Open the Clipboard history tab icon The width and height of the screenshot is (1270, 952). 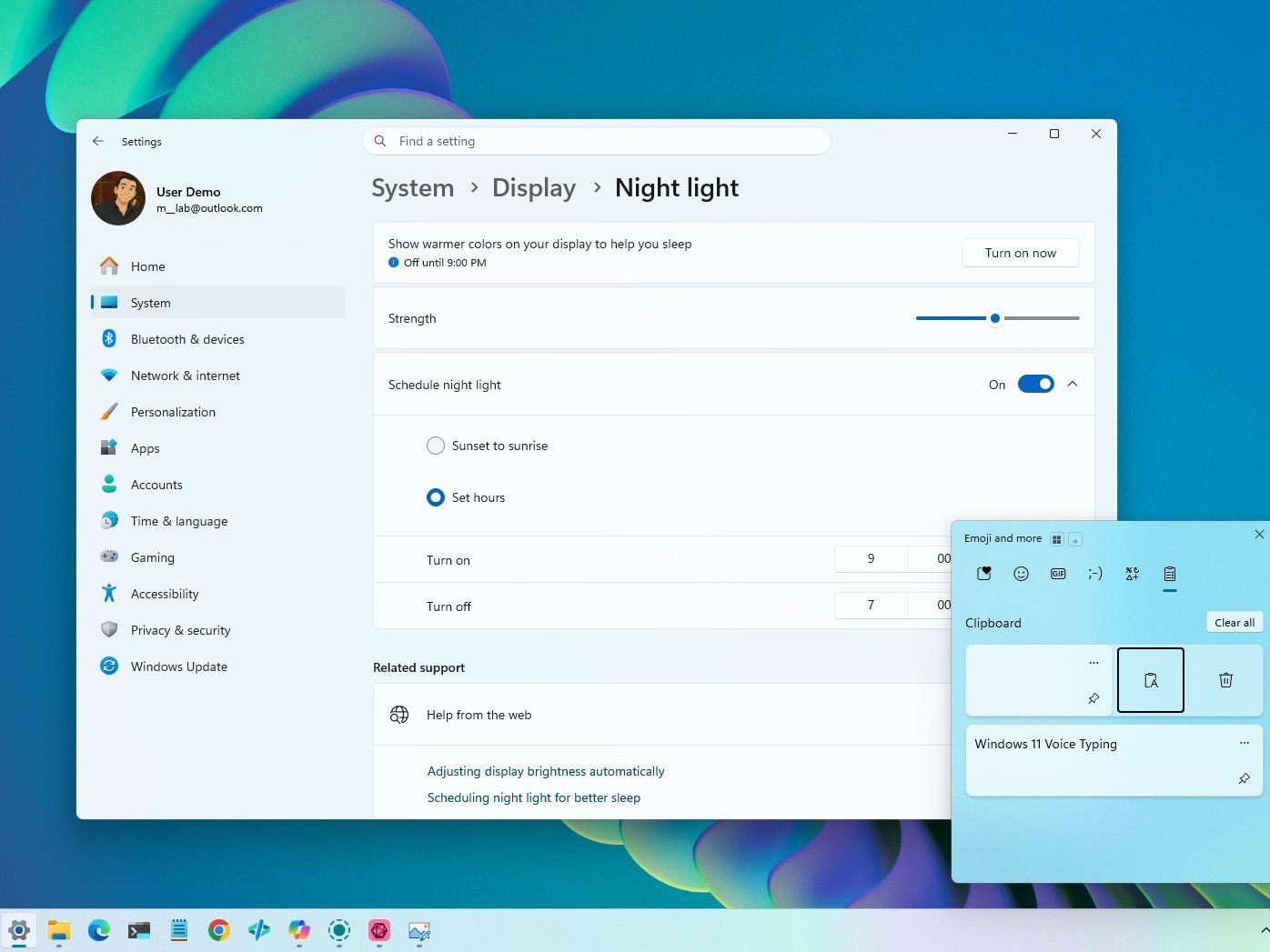(x=1170, y=574)
